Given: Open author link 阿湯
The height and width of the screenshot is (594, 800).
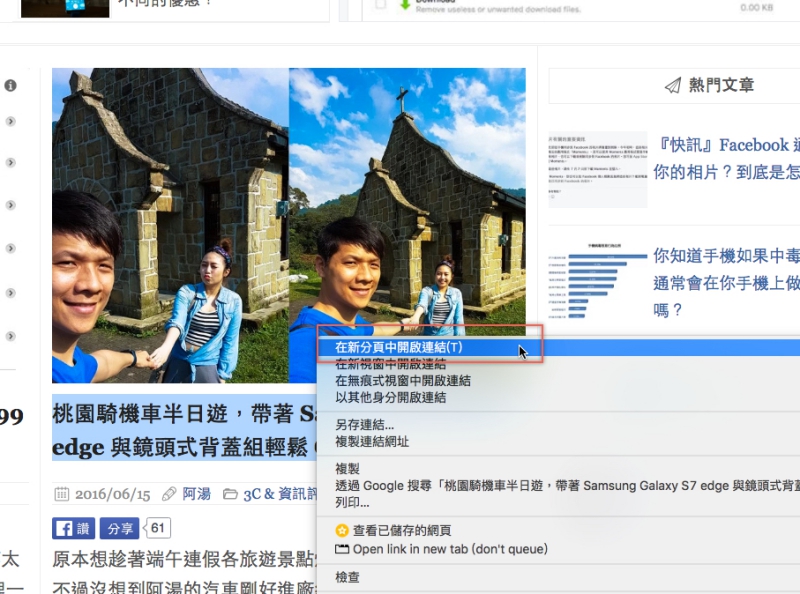Looking at the screenshot, I should pyautogui.click(x=197, y=494).
